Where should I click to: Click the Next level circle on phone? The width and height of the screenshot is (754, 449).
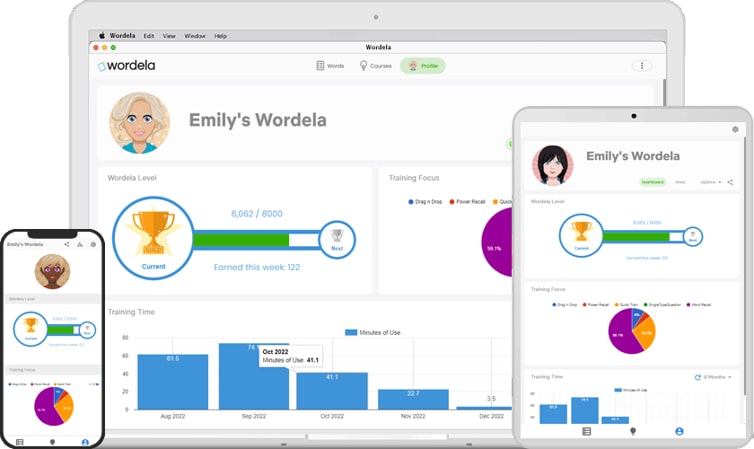(x=87, y=330)
